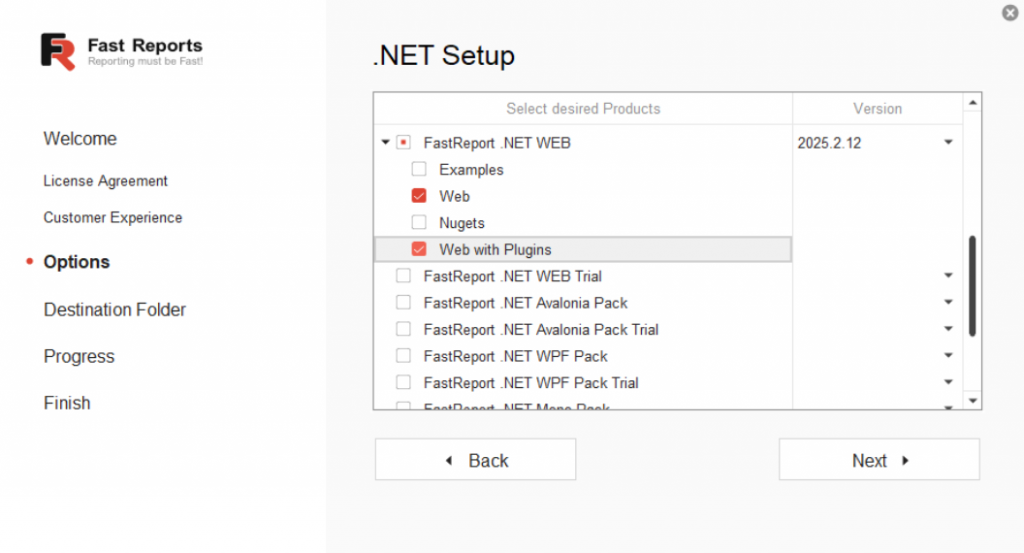
Task: Click scrollbar up arrow in product list
Action: (x=973, y=104)
